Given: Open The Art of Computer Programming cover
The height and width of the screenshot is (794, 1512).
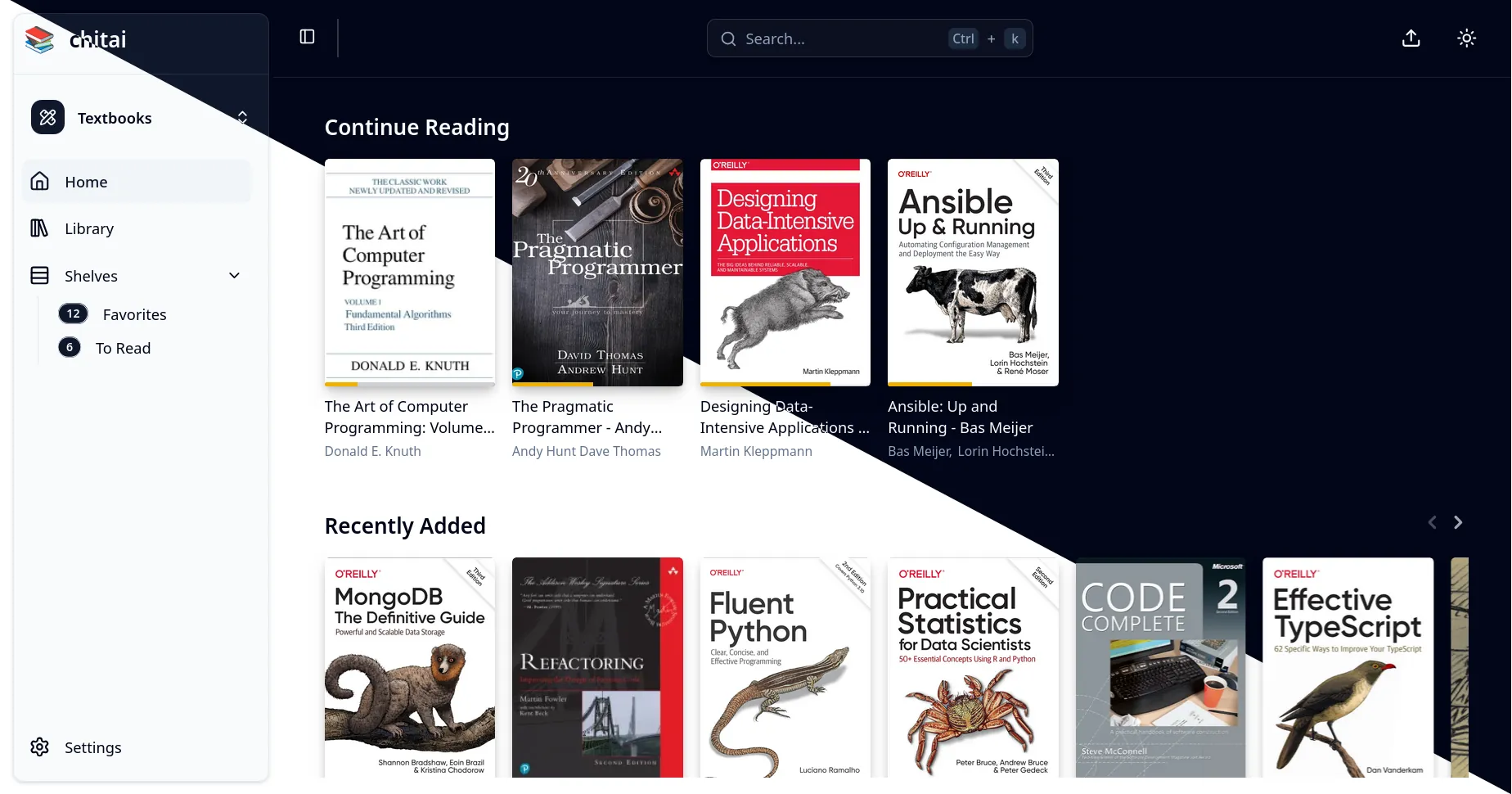Looking at the screenshot, I should (410, 273).
